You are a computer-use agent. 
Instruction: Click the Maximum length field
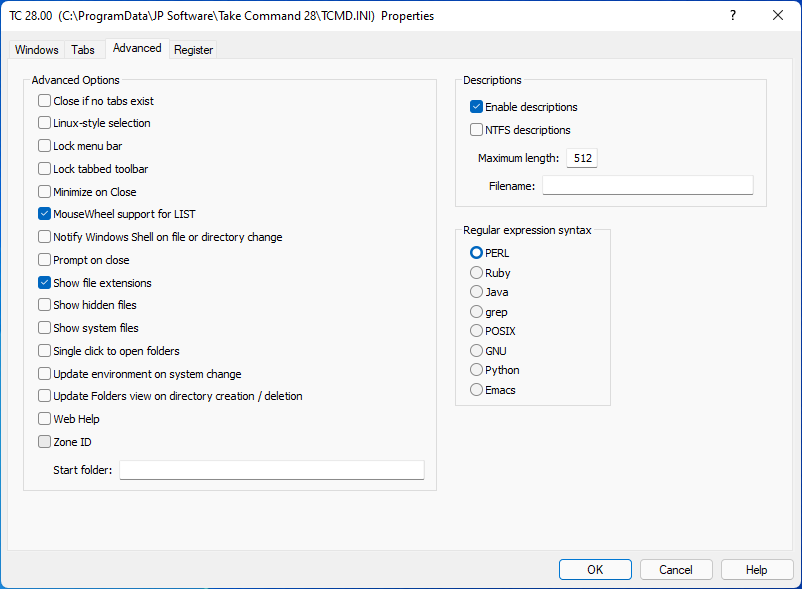coord(582,158)
